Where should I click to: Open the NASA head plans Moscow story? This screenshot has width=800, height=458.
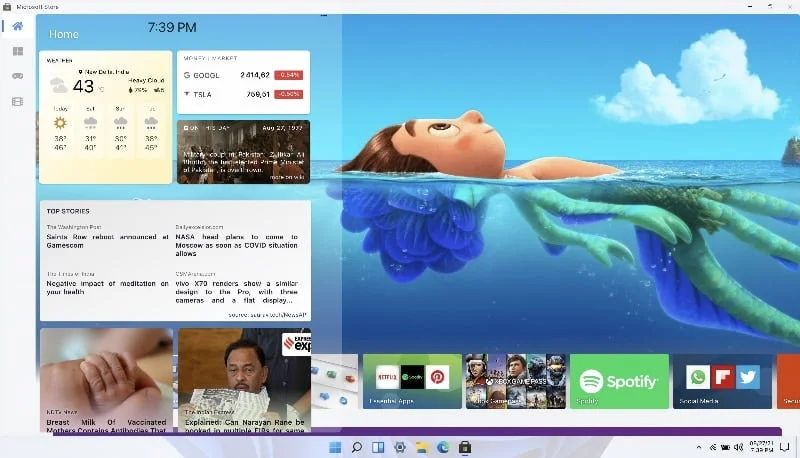click(236, 245)
